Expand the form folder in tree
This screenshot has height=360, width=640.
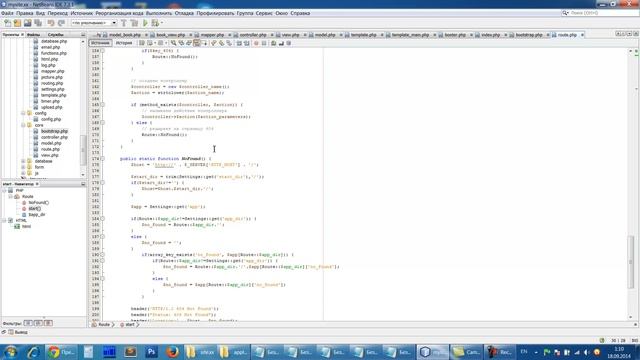pos(23,167)
